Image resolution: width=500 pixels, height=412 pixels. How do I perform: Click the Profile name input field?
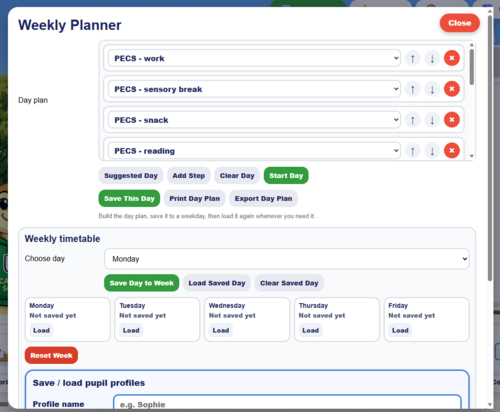click(x=287, y=403)
